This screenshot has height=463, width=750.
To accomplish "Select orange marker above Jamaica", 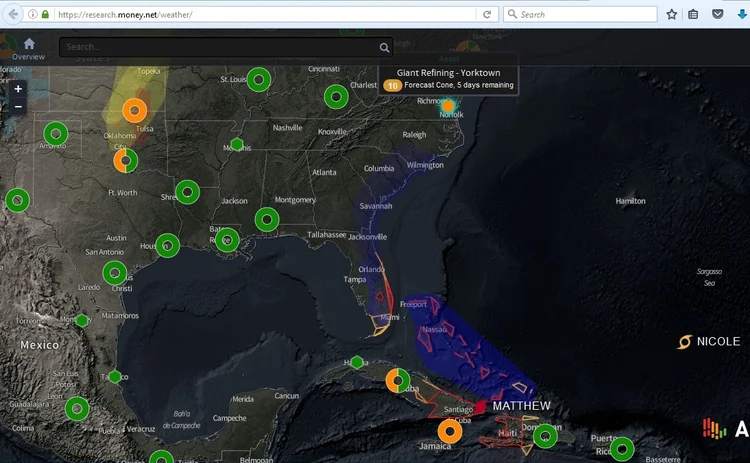I will (450, 431).
